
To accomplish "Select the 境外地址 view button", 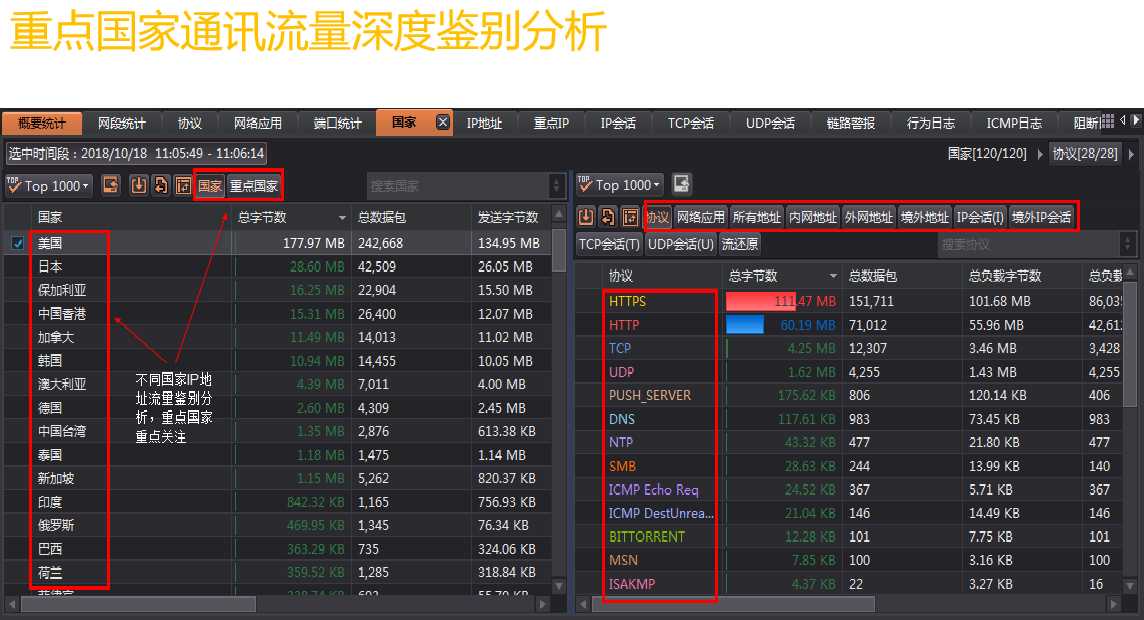I will tap(924, 217).
